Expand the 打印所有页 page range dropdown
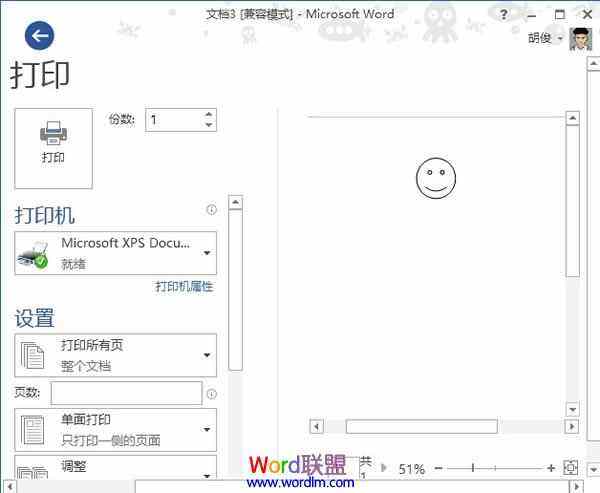The width and height of the screenshot is (600, 493). [116, 355]
